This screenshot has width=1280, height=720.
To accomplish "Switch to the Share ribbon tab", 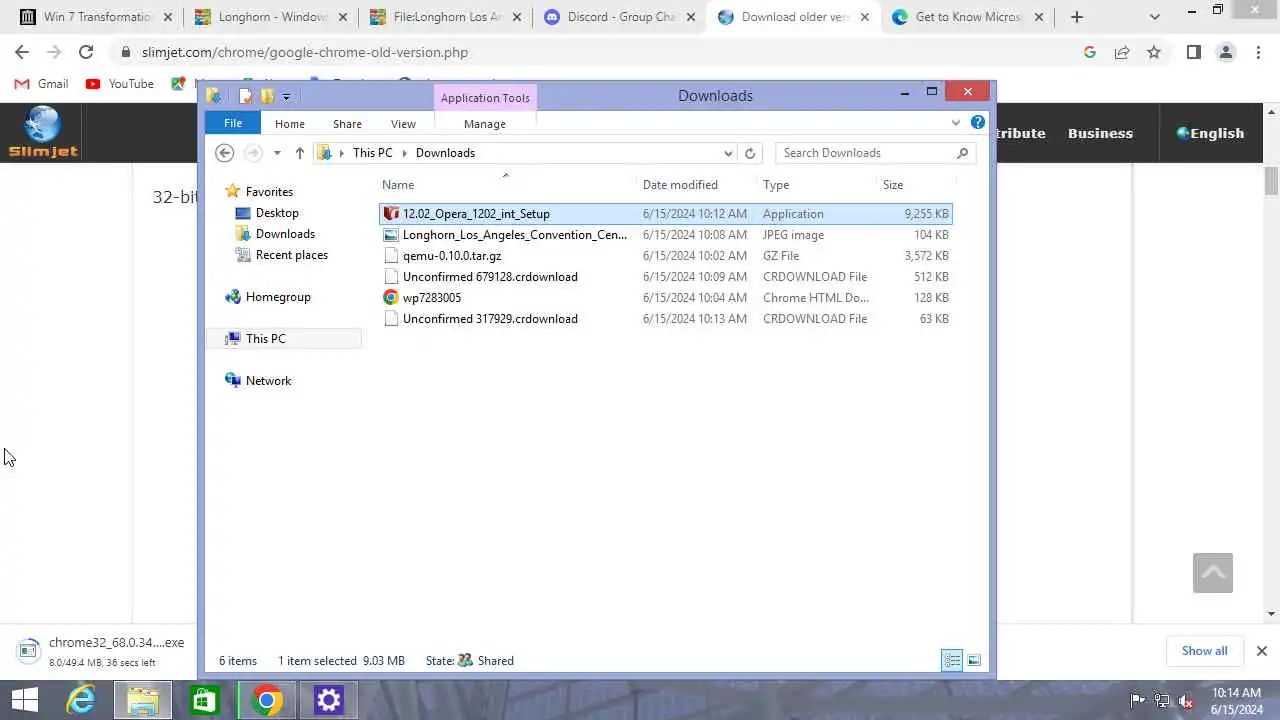I will point(347,124).
